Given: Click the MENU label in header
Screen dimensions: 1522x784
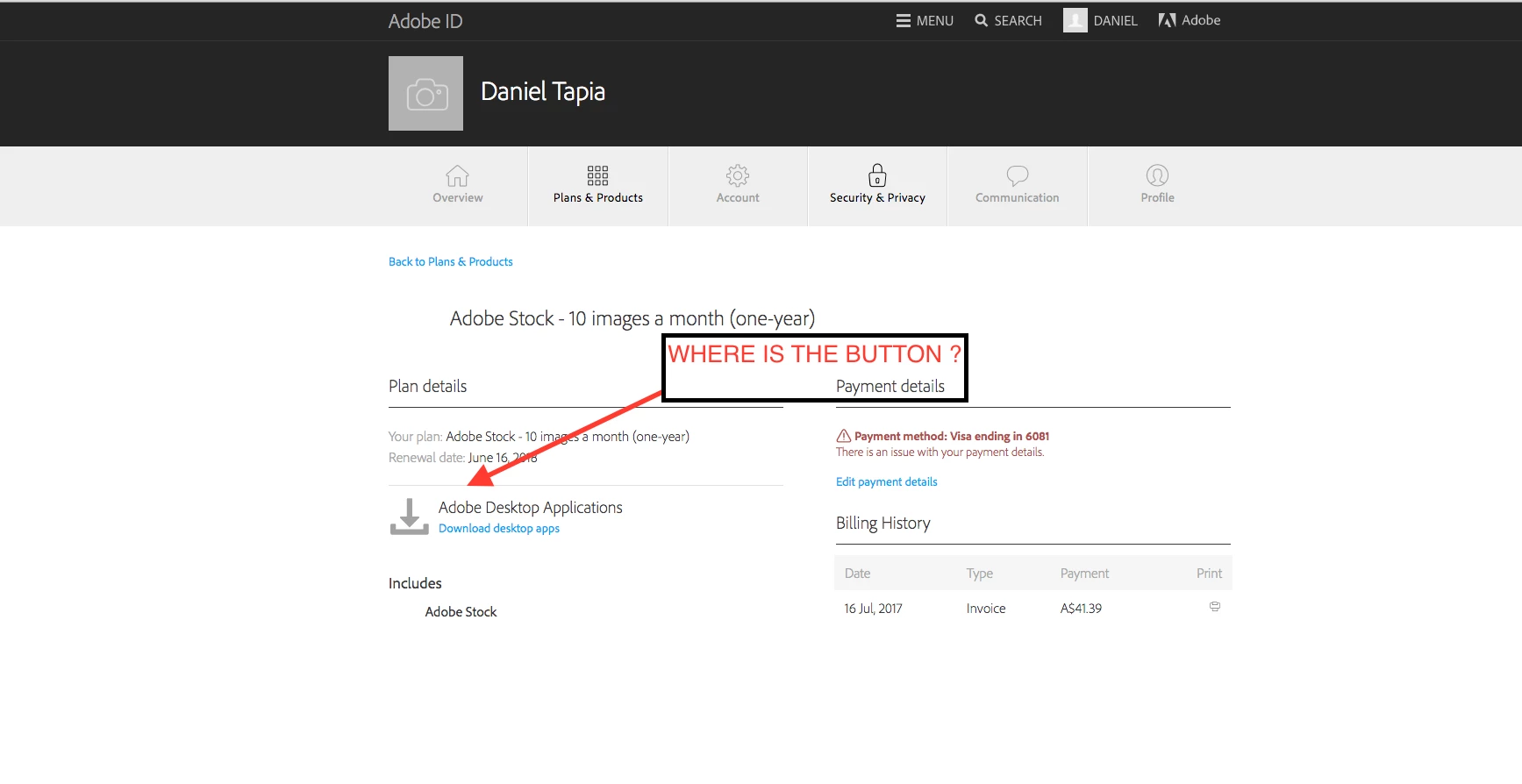Looking at the screenshot, I should click(x=935, y=21).
